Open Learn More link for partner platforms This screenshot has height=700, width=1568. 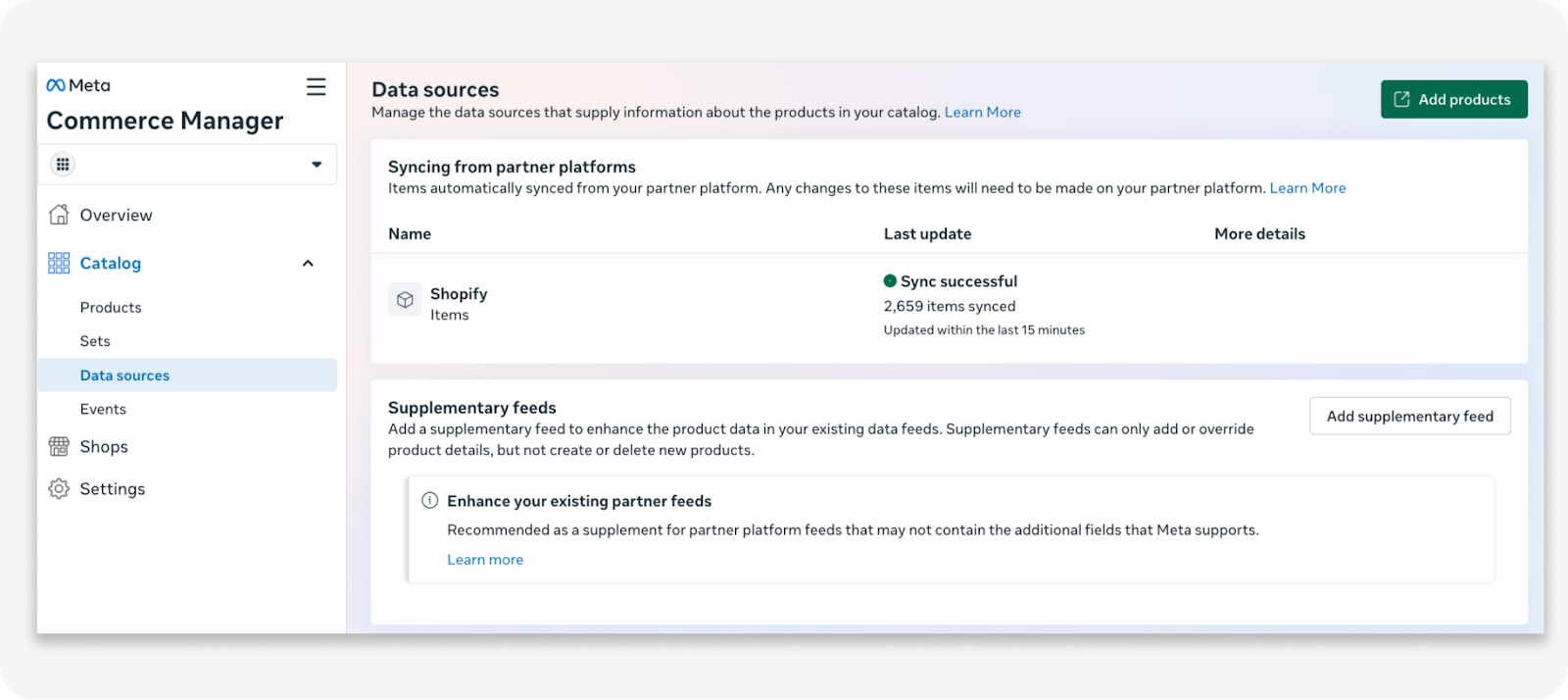pyautogui.click(x=1307, y=188)
